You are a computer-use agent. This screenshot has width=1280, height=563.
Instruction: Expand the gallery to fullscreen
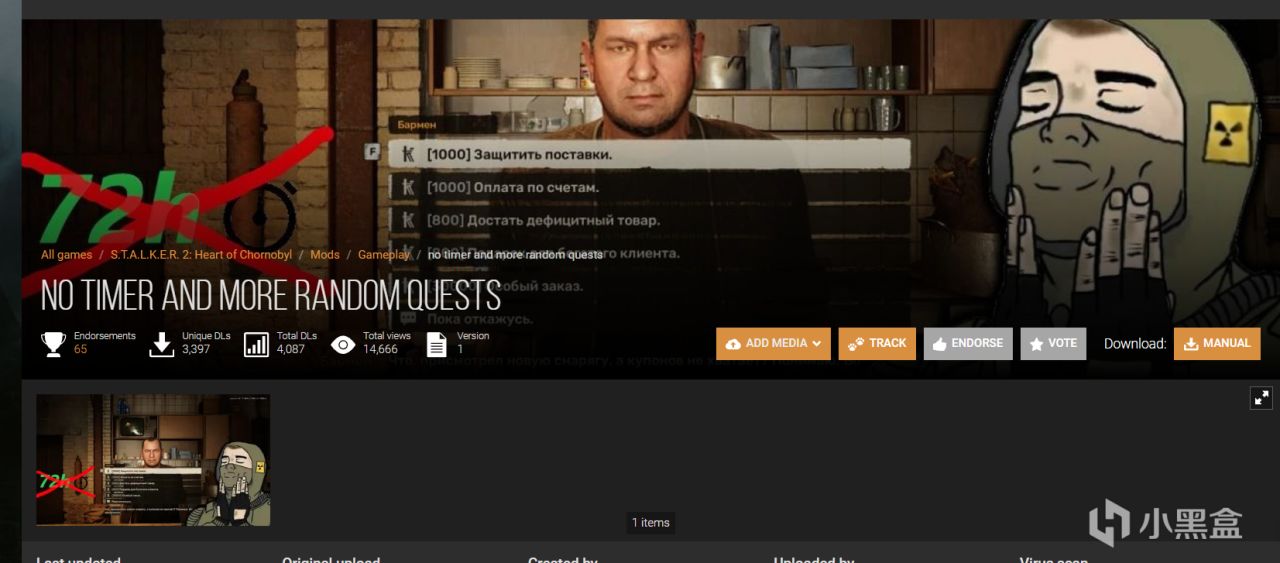click(1261, 398)
